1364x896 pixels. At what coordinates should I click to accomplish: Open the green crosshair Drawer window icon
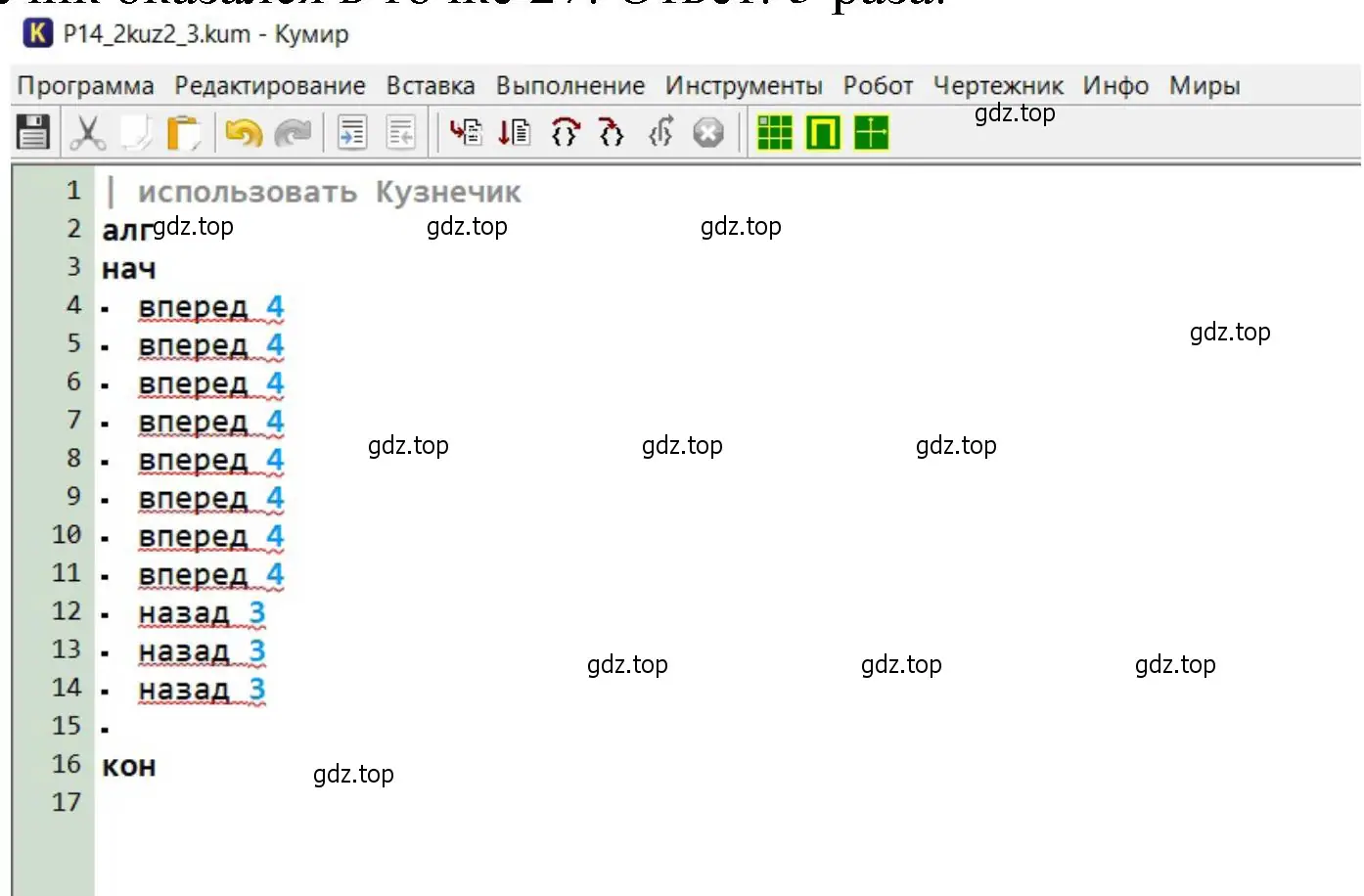coord(871,132)
